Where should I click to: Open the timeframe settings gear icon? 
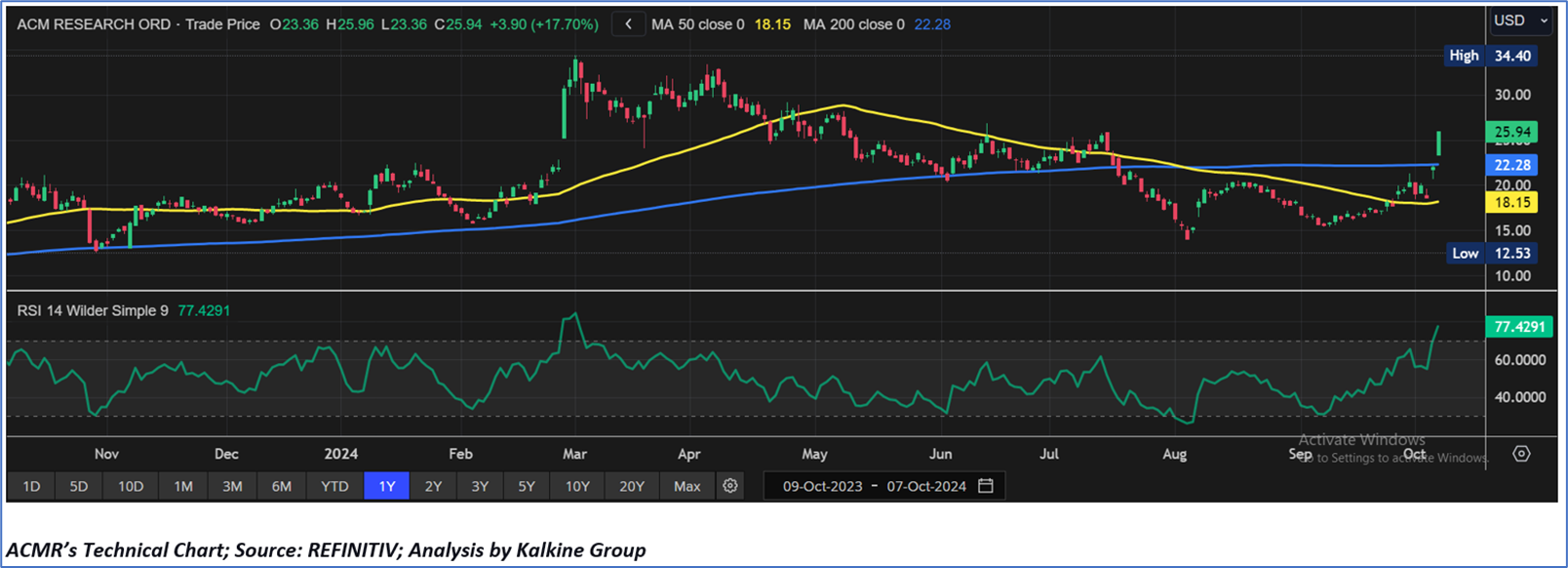(729, 486)
